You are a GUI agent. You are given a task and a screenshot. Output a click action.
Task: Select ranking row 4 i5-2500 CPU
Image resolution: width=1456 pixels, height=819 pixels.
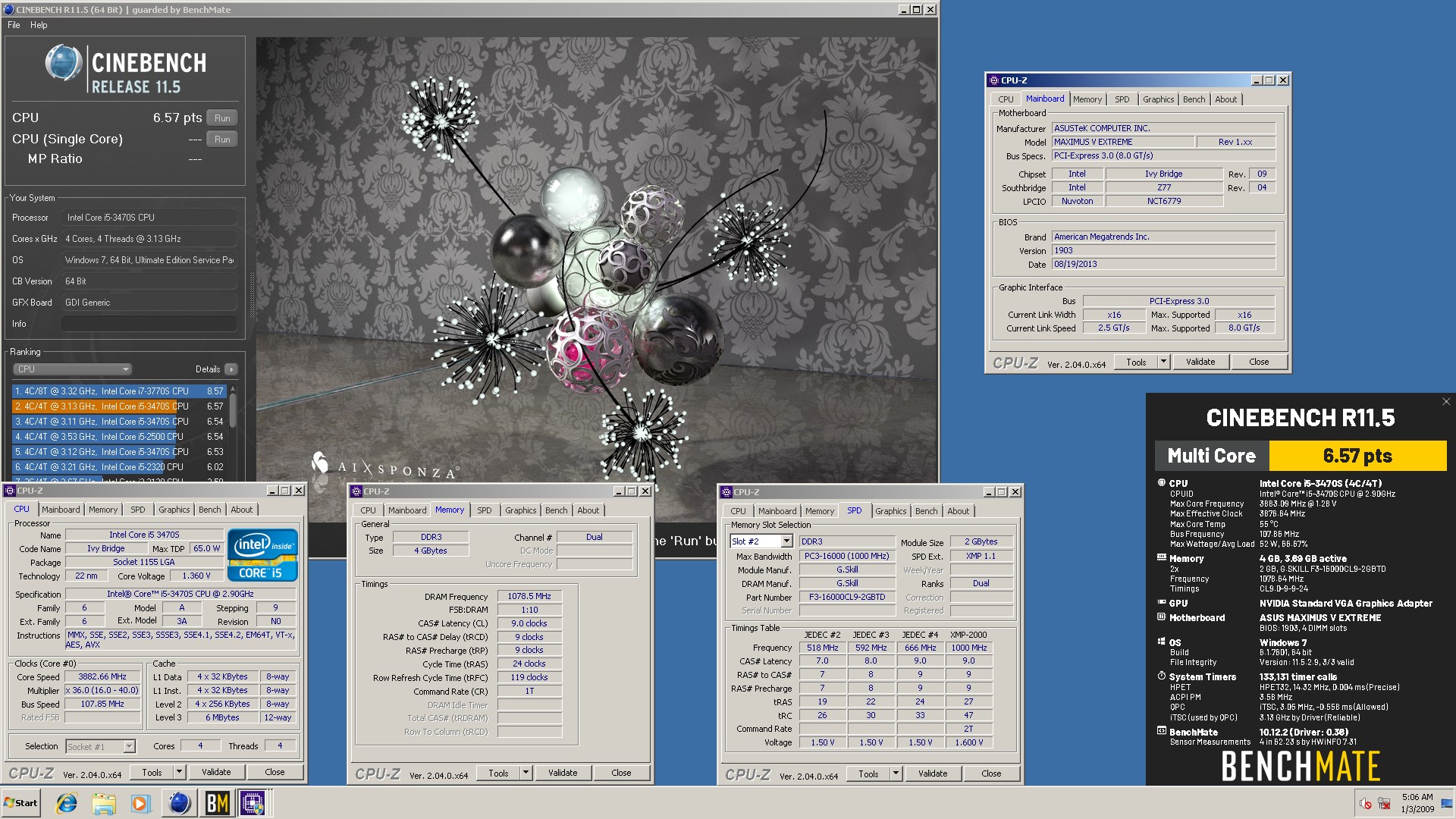coord(119,437)
